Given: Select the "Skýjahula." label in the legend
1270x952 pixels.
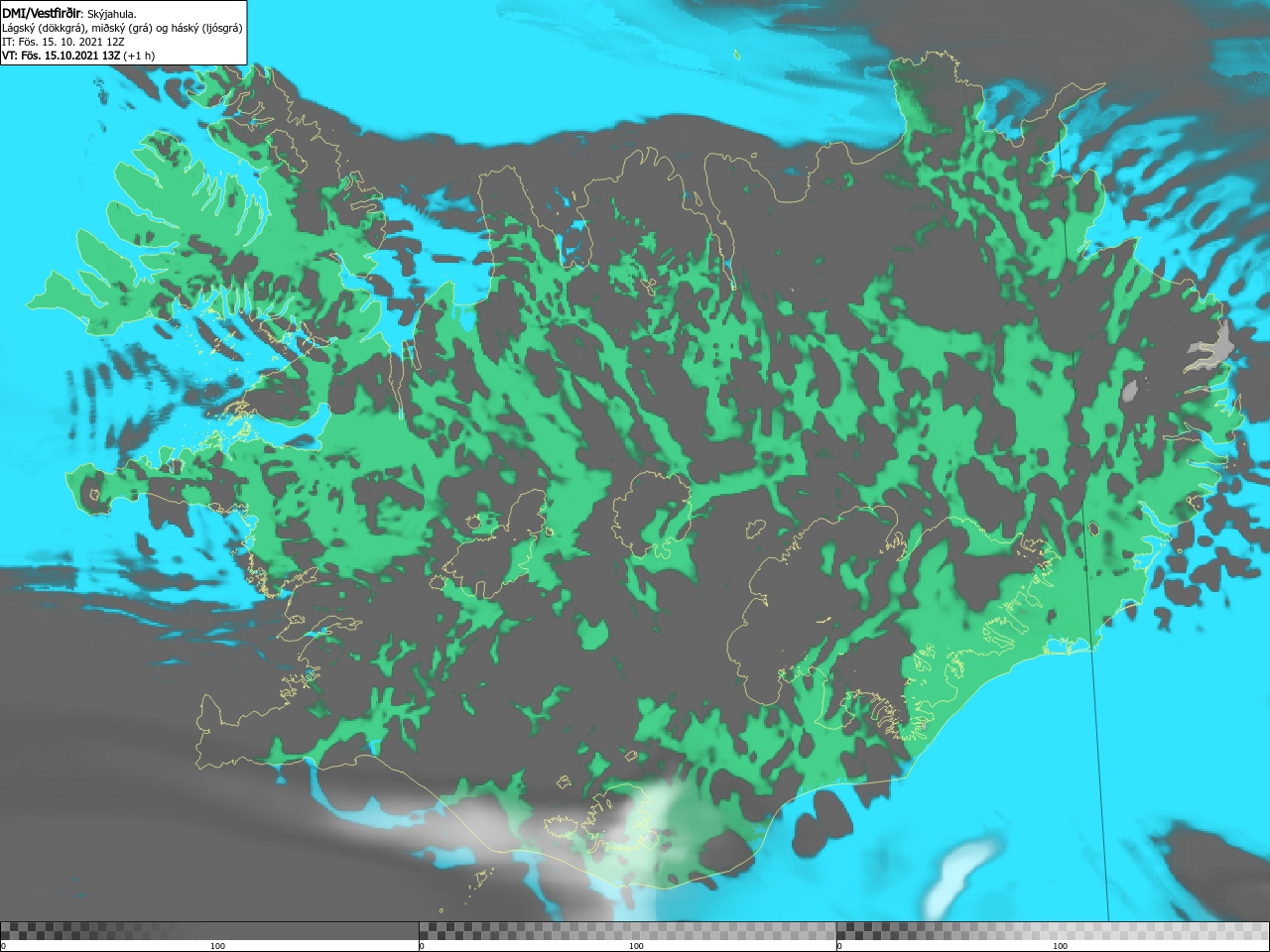Looking at the screenshot, I should pyautogui.click(x=110, y=14).
